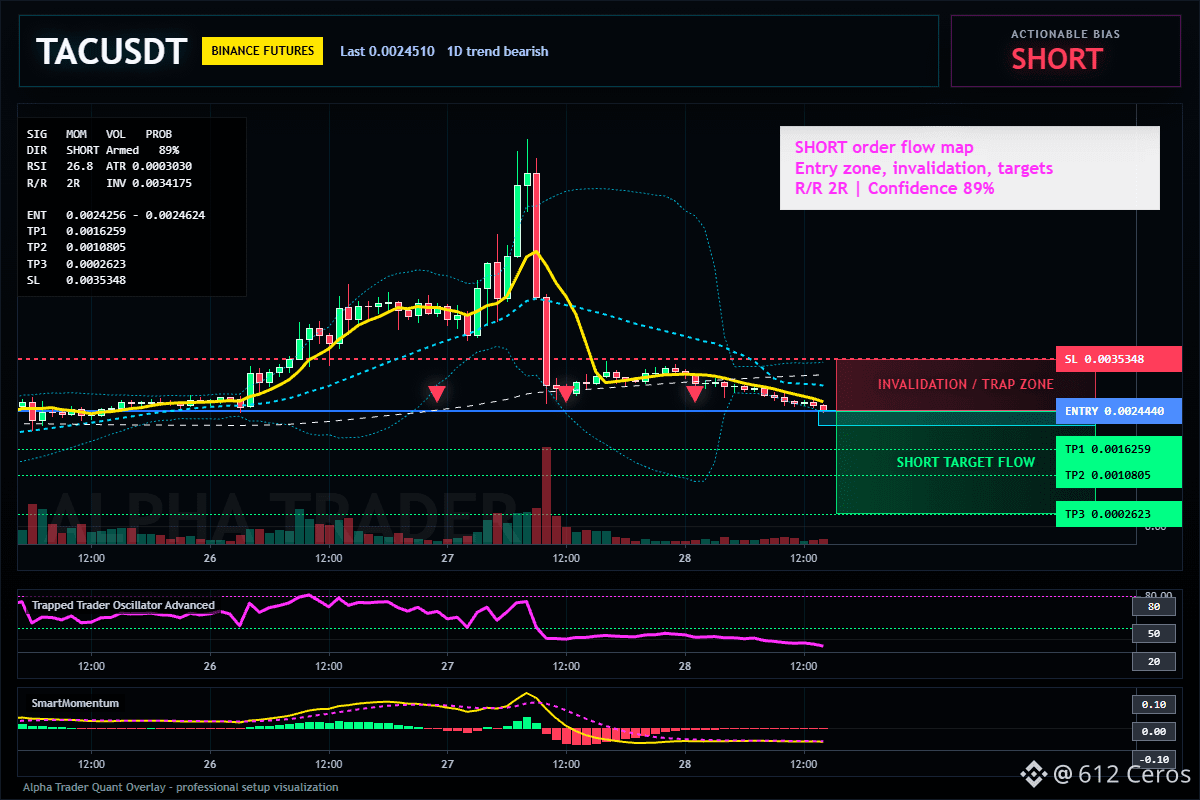Image resolution: width=1200 pixels, height=800 pixels.
Task: Click the TACUSDT symbol title
Action: pos(110,51)
